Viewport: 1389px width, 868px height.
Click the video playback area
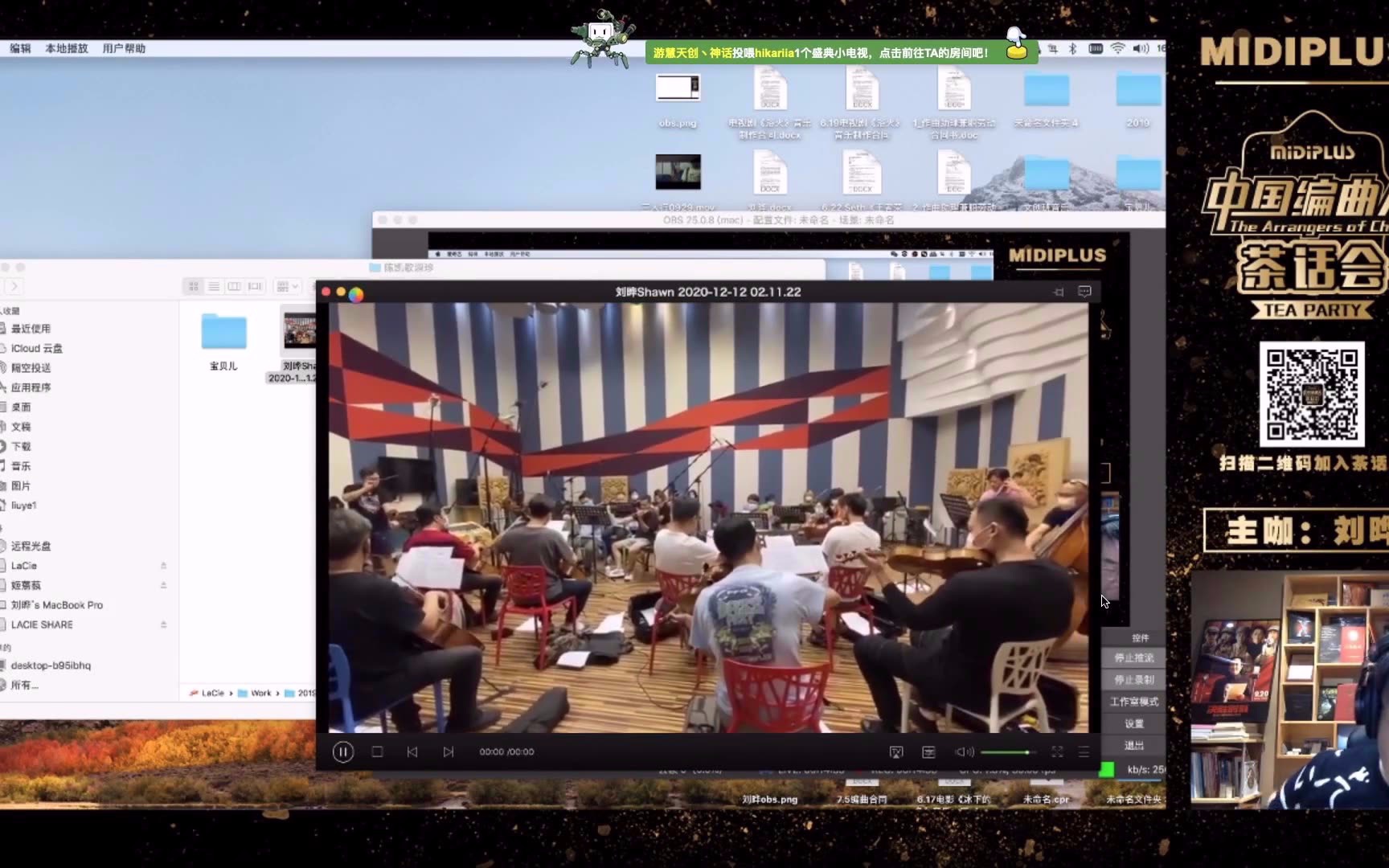tap(707, 517)
